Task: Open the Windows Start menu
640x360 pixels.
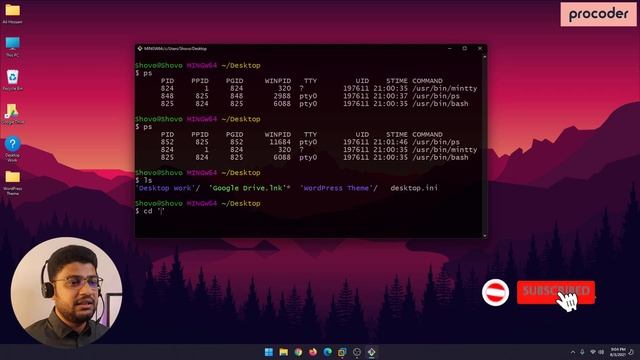Action: 269,352
